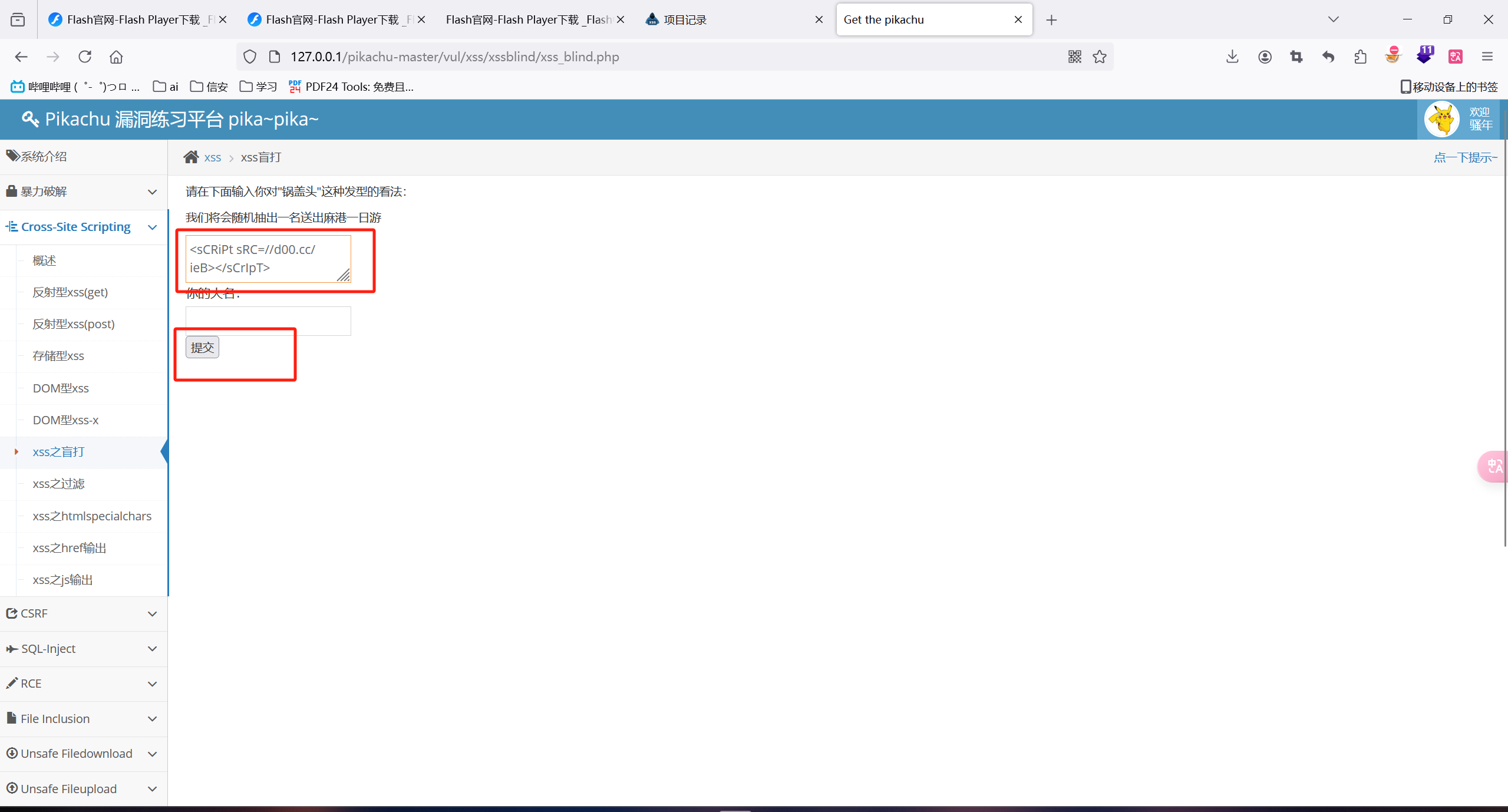Submit the form with 提交
The image size is (1508, 812).
coord(202,348)
